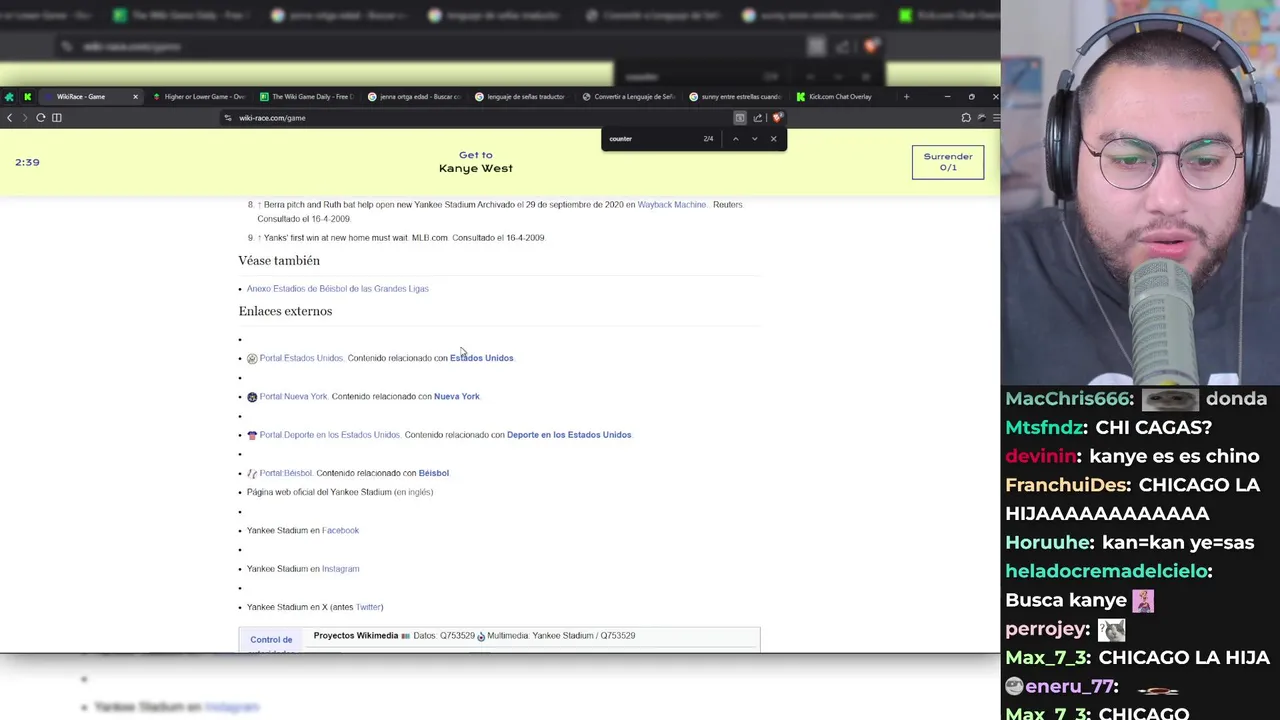Open Anexo:Estadios de Béisbol de las Grandes Ligas
The height and width of the screenshot is (720, 1280).
click(338, 289)
